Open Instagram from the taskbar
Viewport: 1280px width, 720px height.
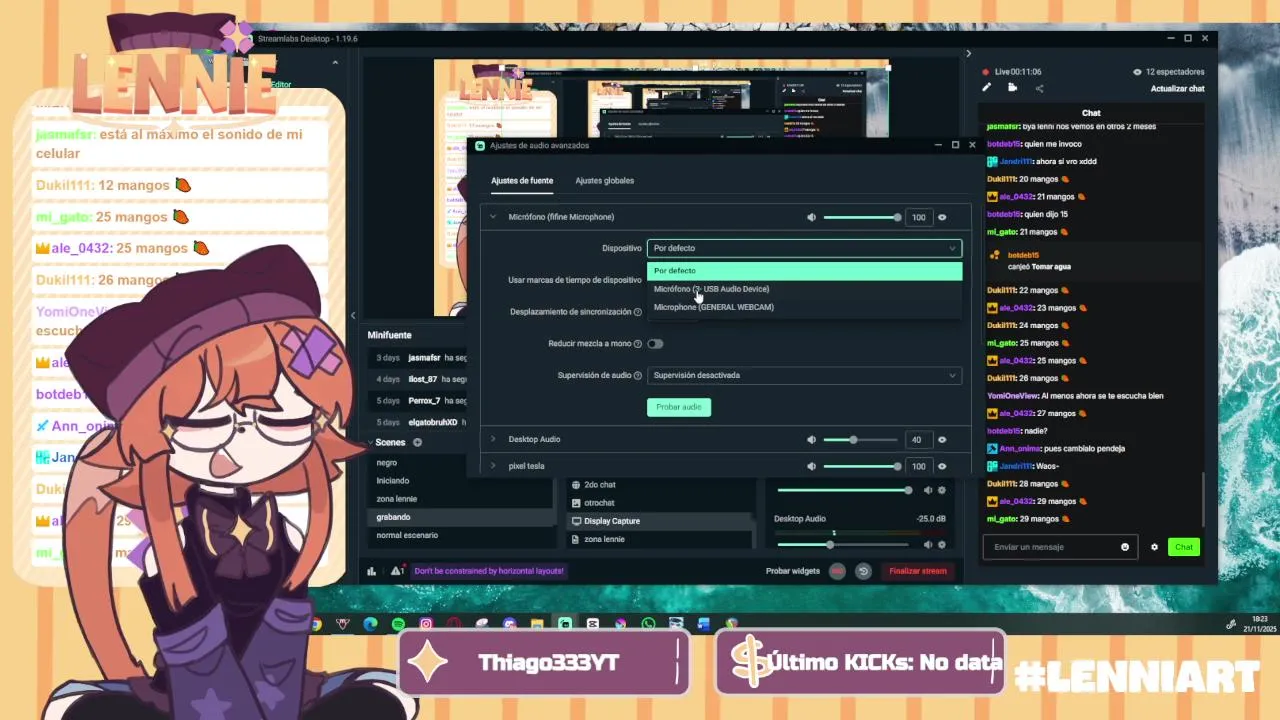[426, 624]
